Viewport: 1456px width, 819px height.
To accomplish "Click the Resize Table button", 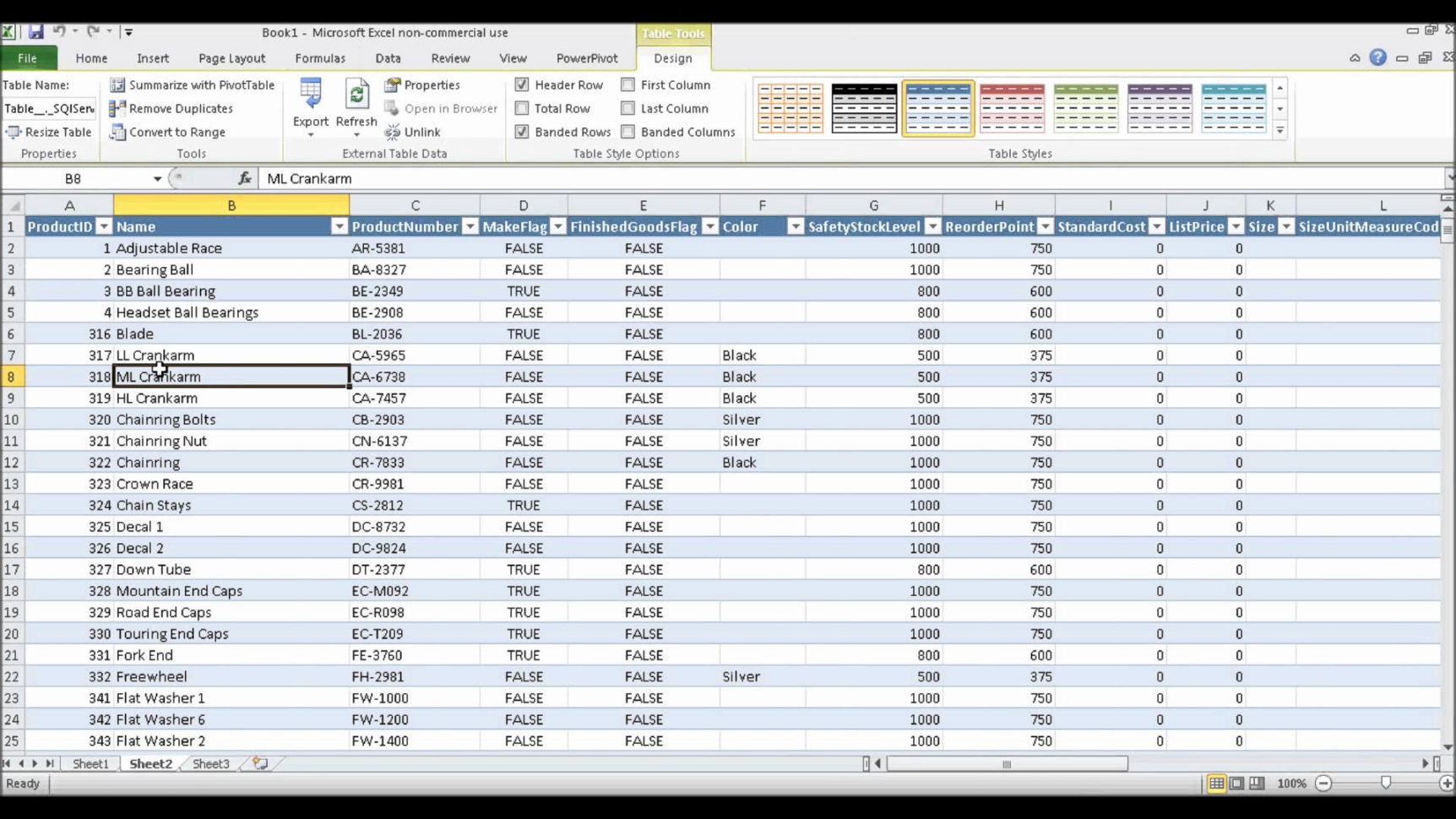I will (x=49, y=132).
